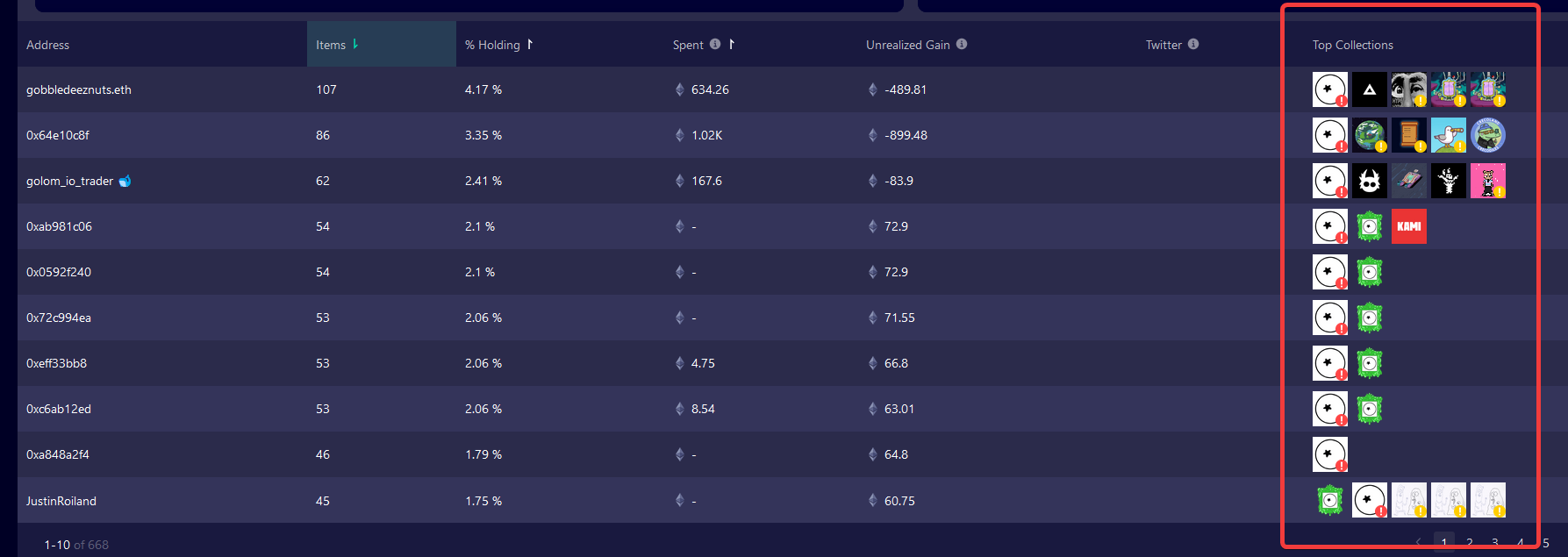Open wallet 0x72c994ea
This screenshot has height=557, width=1568.
pyautogui.click(x=59, y=318)
